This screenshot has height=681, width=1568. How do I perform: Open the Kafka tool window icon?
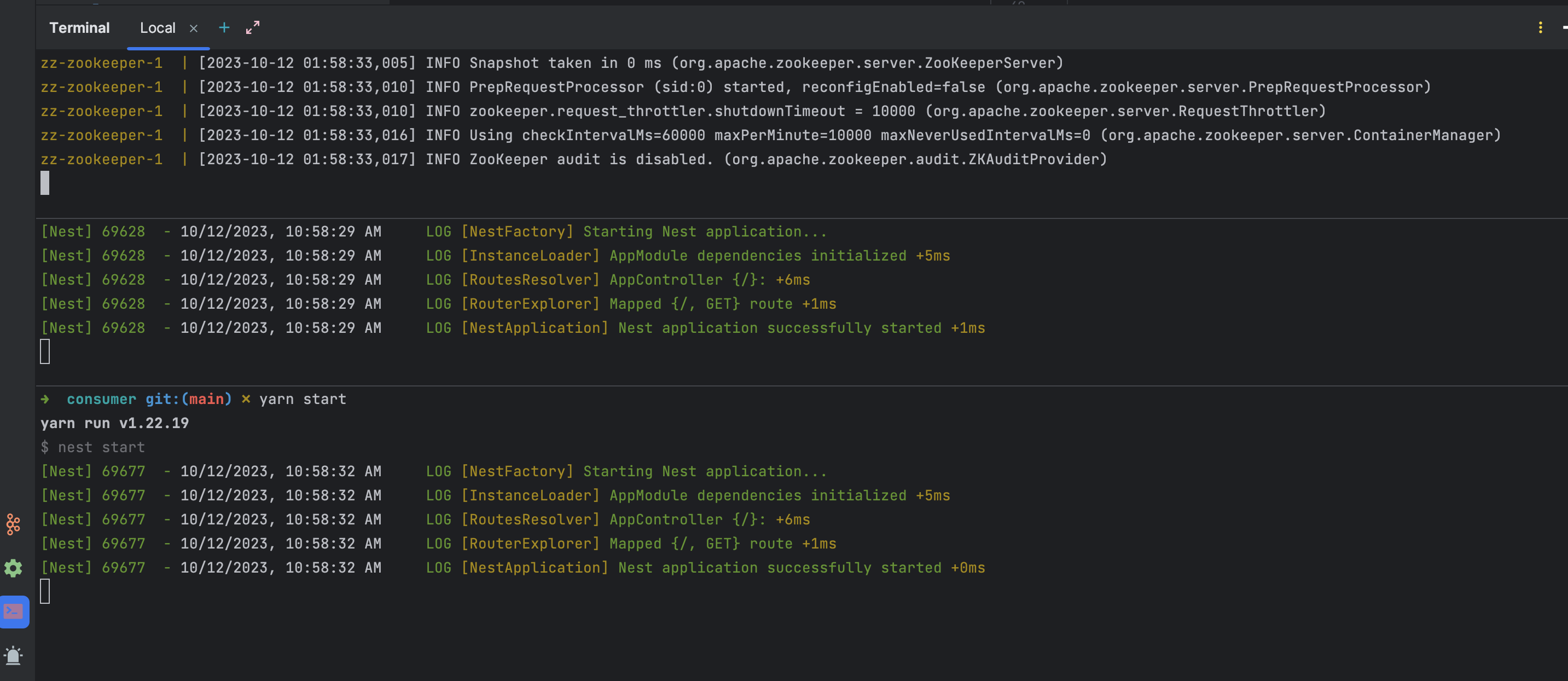pyautogui.click(x=13, y=524)
